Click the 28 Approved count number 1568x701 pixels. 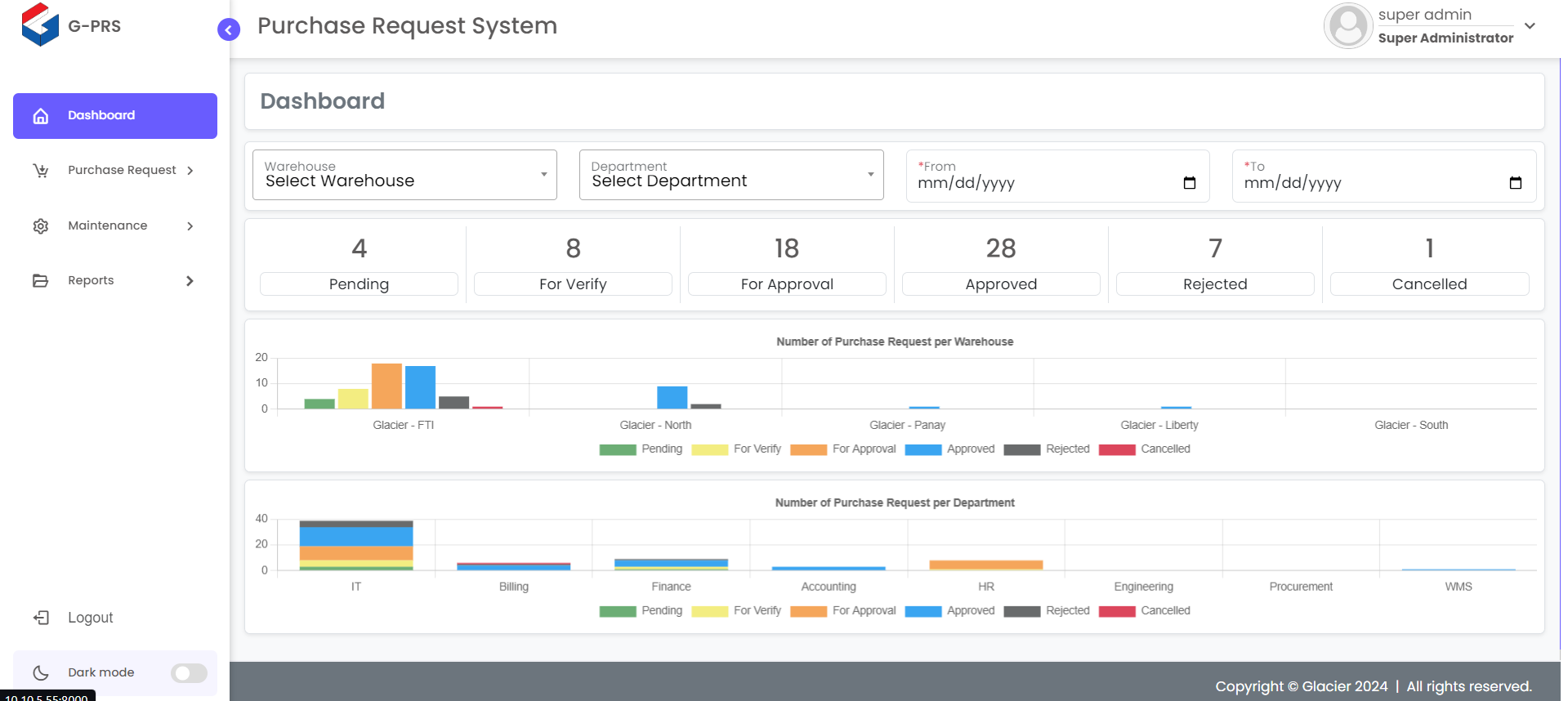pos(1001,248)
